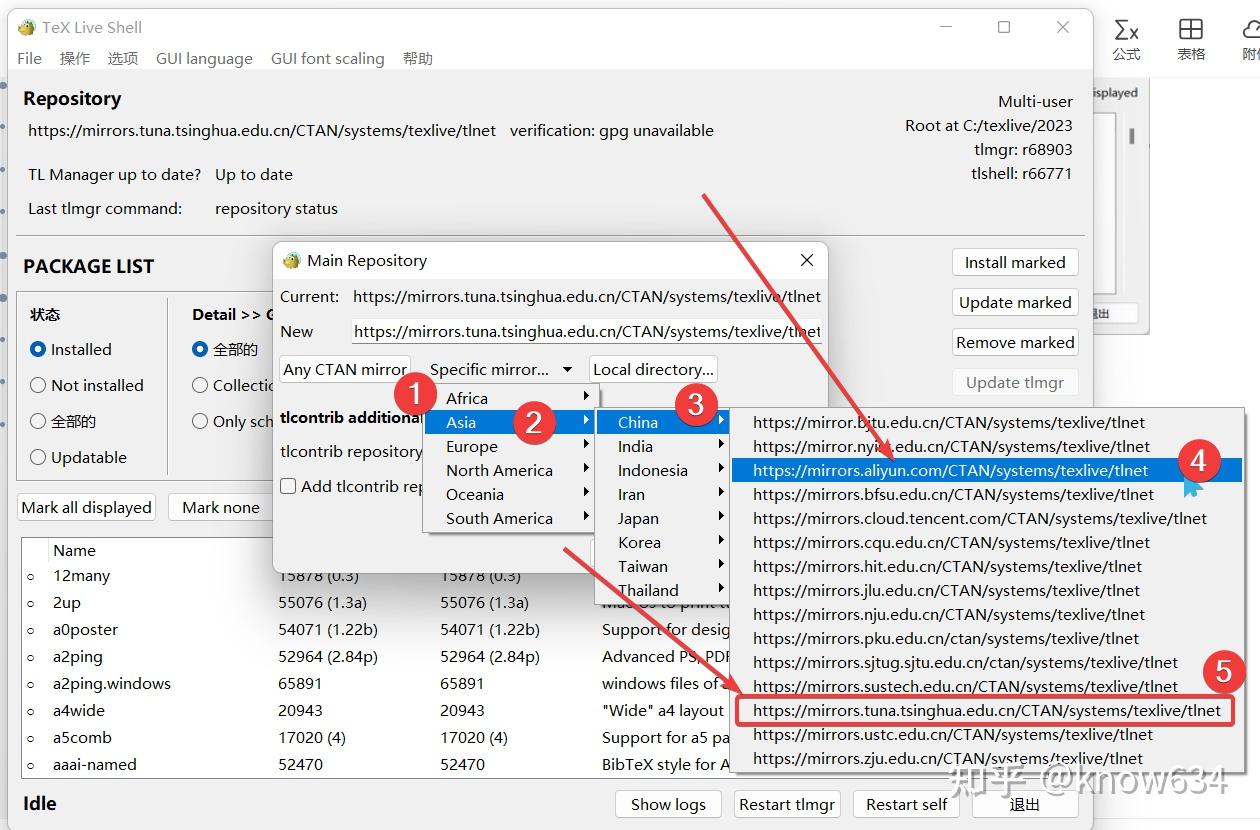
Task: Expand the Iran mirror list
Action: [x=662, y=494]
